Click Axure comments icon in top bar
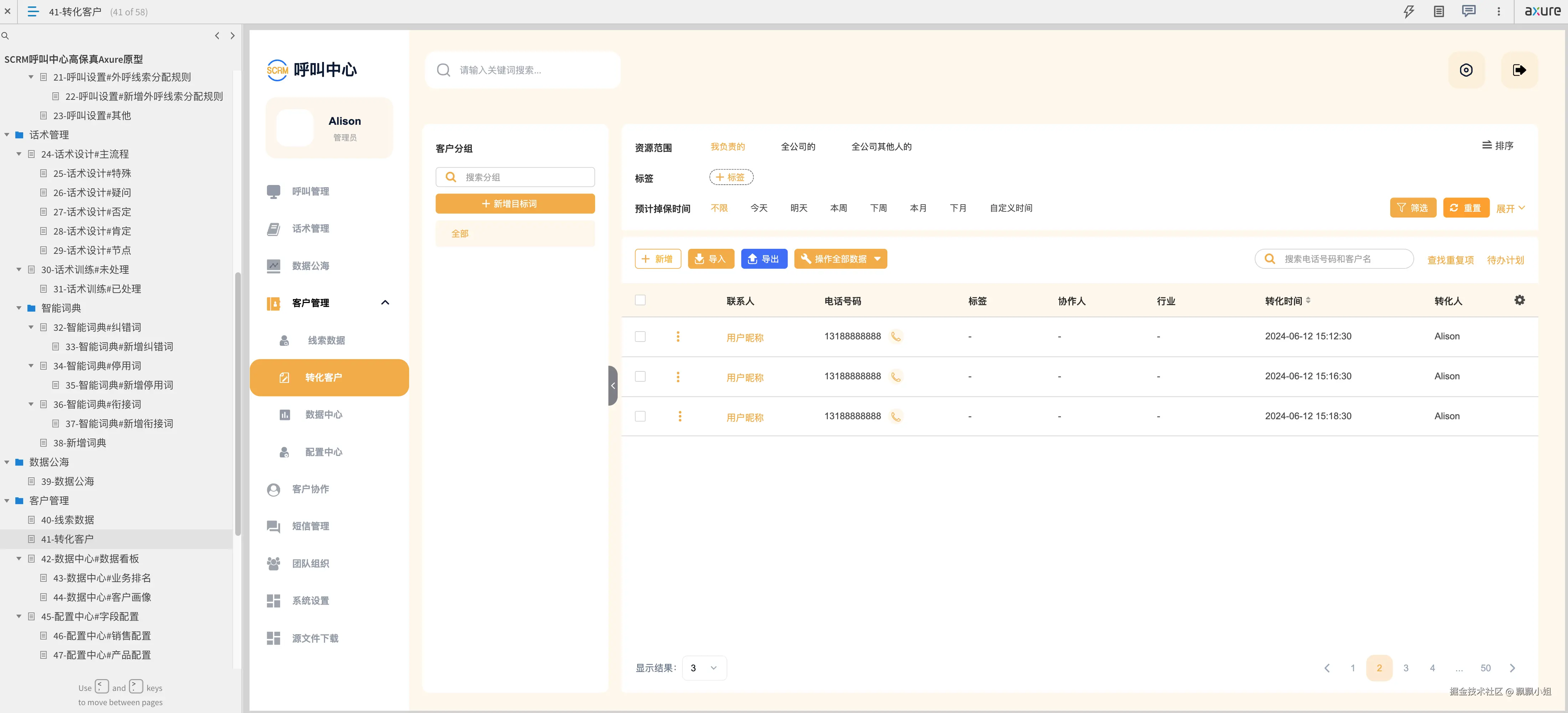The height and width of the screenshot is (713, 1568). click(1468, 11)
